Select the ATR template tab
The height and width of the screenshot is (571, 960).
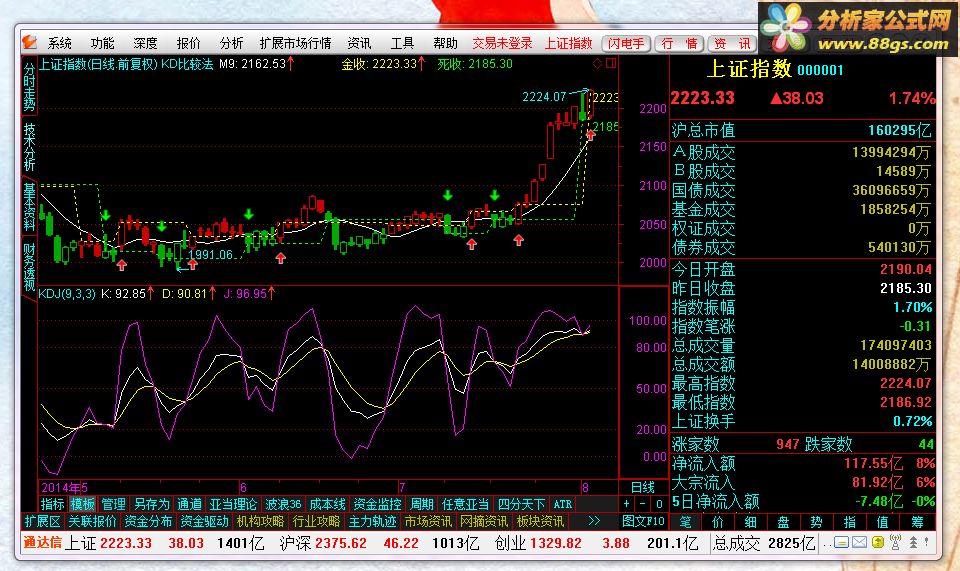coord(563,504)
